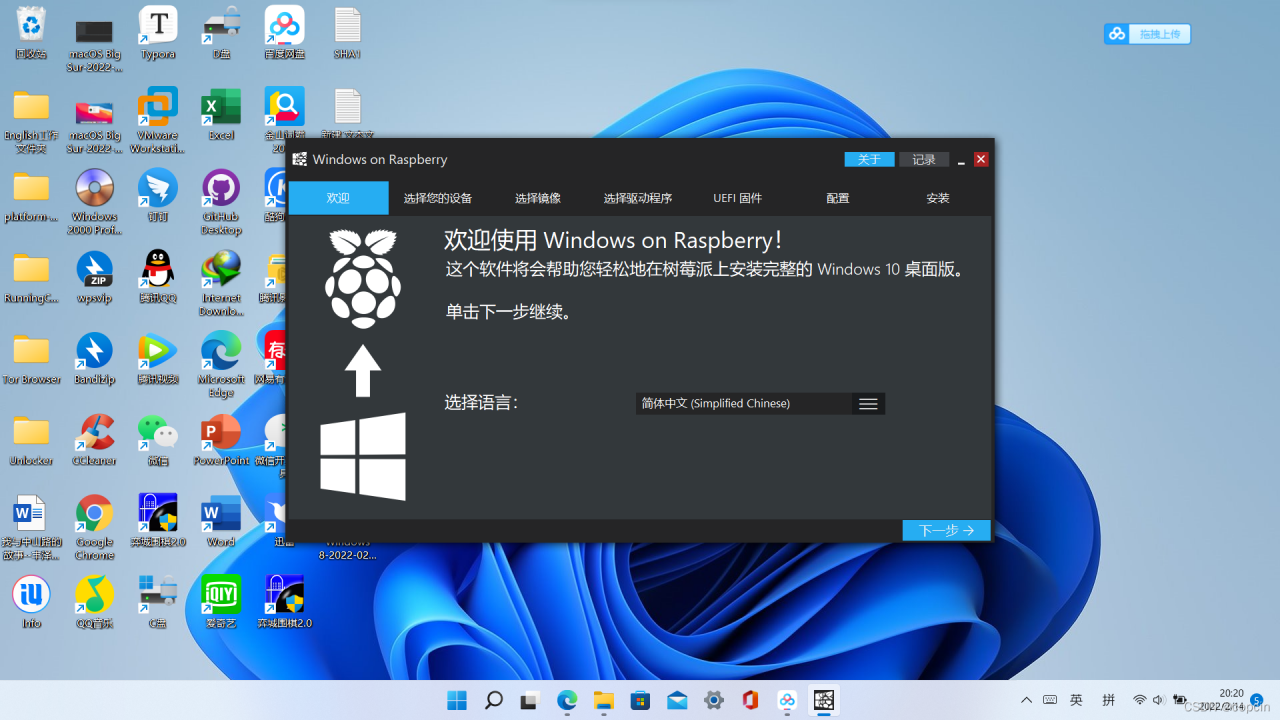
Task: Open Microsoft Store from the taskbar
Action: coord(640,700)
